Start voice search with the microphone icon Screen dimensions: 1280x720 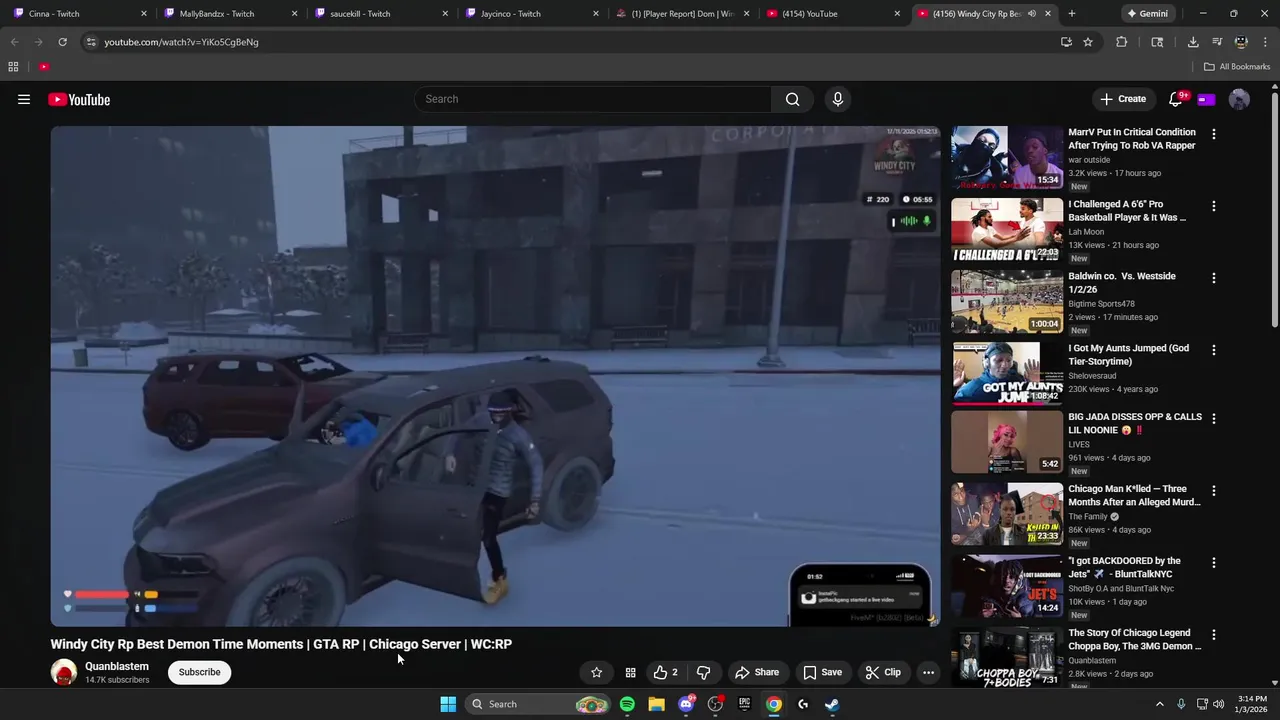838,99
